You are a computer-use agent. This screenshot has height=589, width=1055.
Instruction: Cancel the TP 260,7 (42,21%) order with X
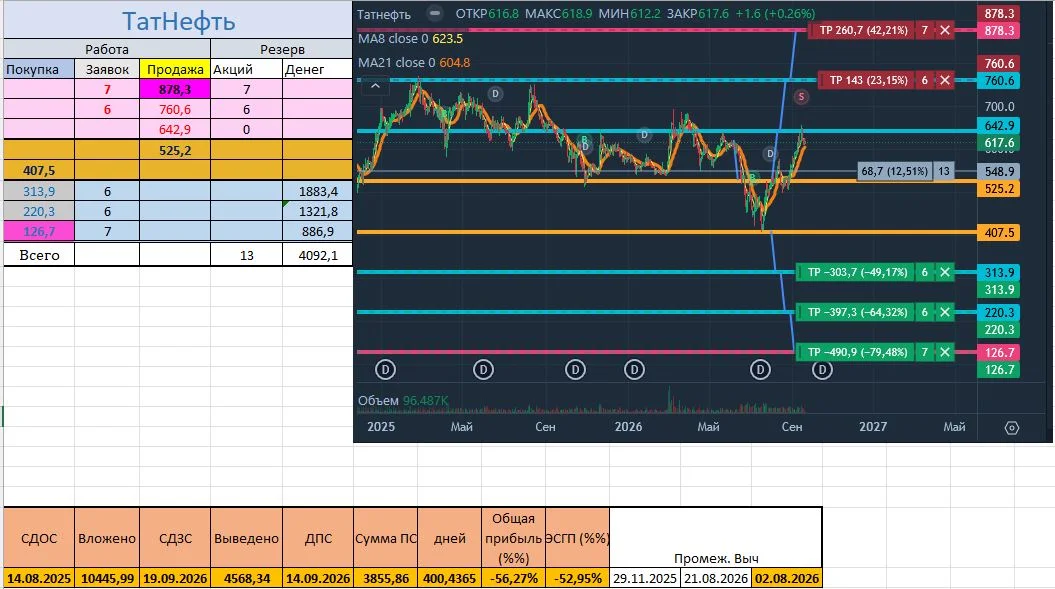point(945,30)
